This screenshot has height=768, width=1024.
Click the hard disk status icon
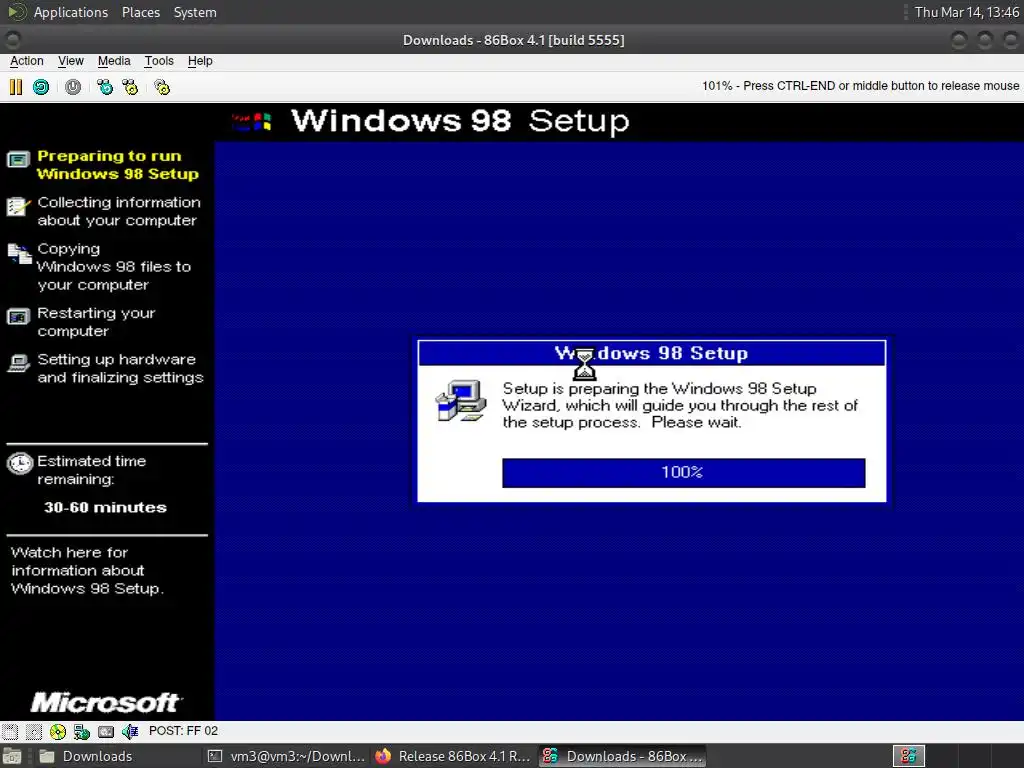(106, 731)
